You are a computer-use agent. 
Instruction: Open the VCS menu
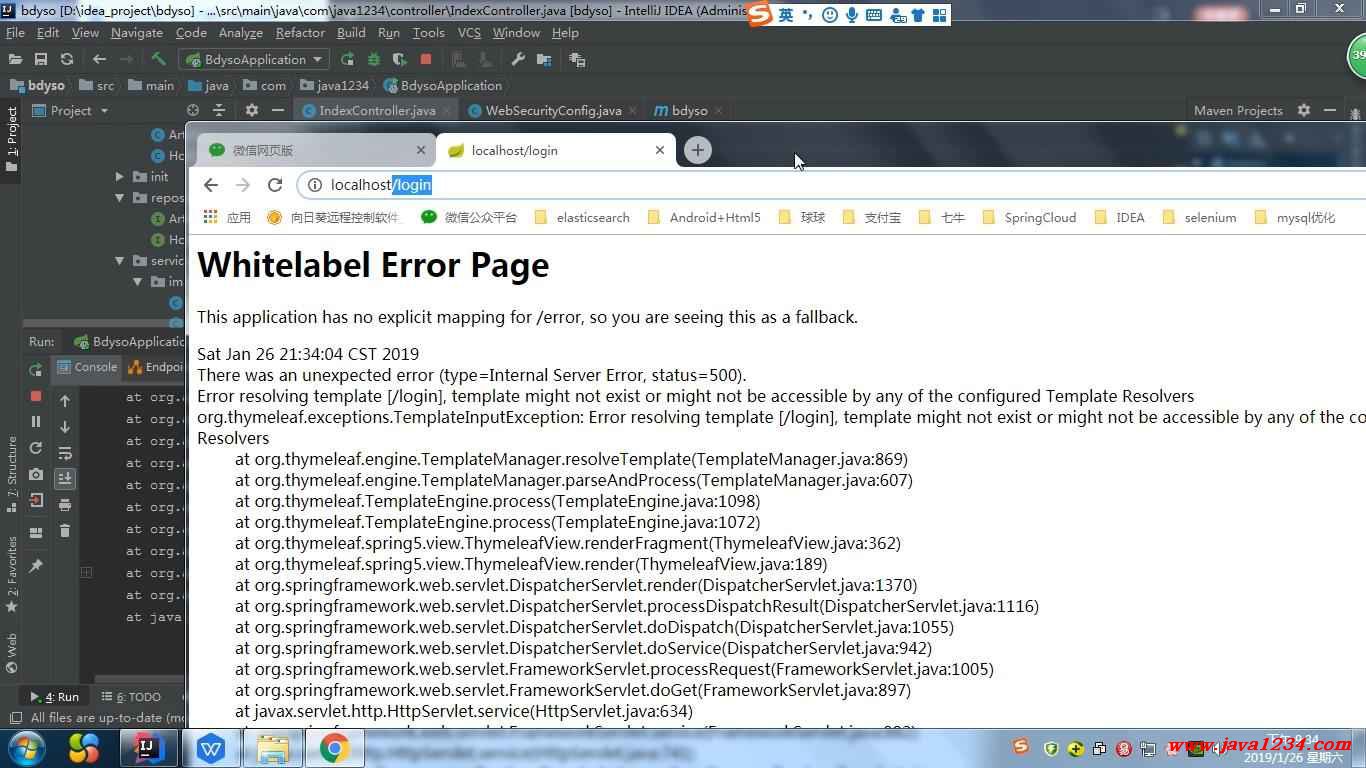click(x=469, y=33)
